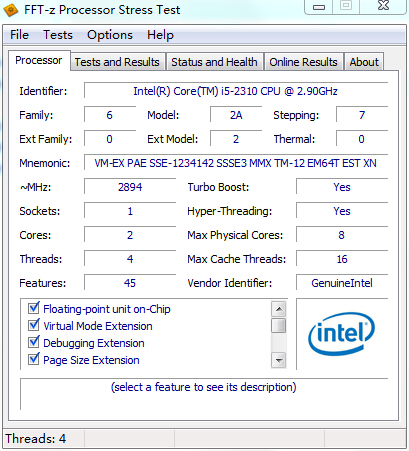
Task: Click the Intel logo image
Action: [x=342, y=334]
